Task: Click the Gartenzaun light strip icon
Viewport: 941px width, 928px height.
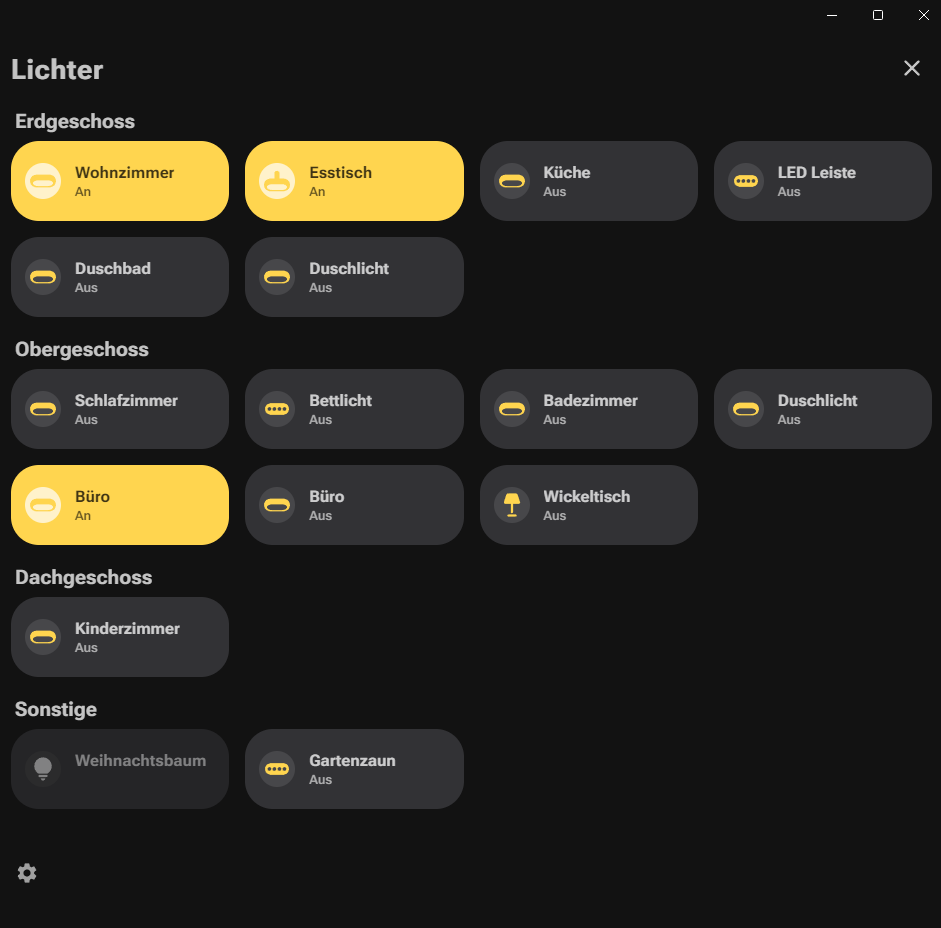Action: pyautogui.click(x=277, y=769)
